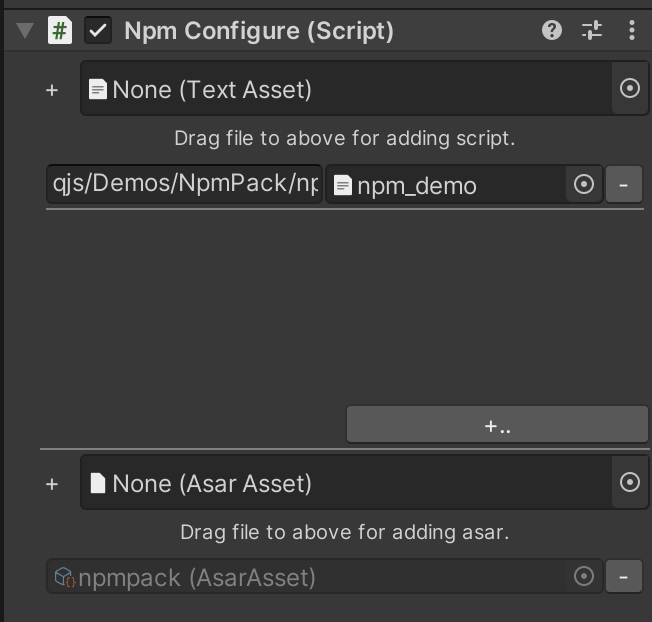652x622 pixels.
Task: Collapse the Npm Configure component foldout
Action: point(25,31)
